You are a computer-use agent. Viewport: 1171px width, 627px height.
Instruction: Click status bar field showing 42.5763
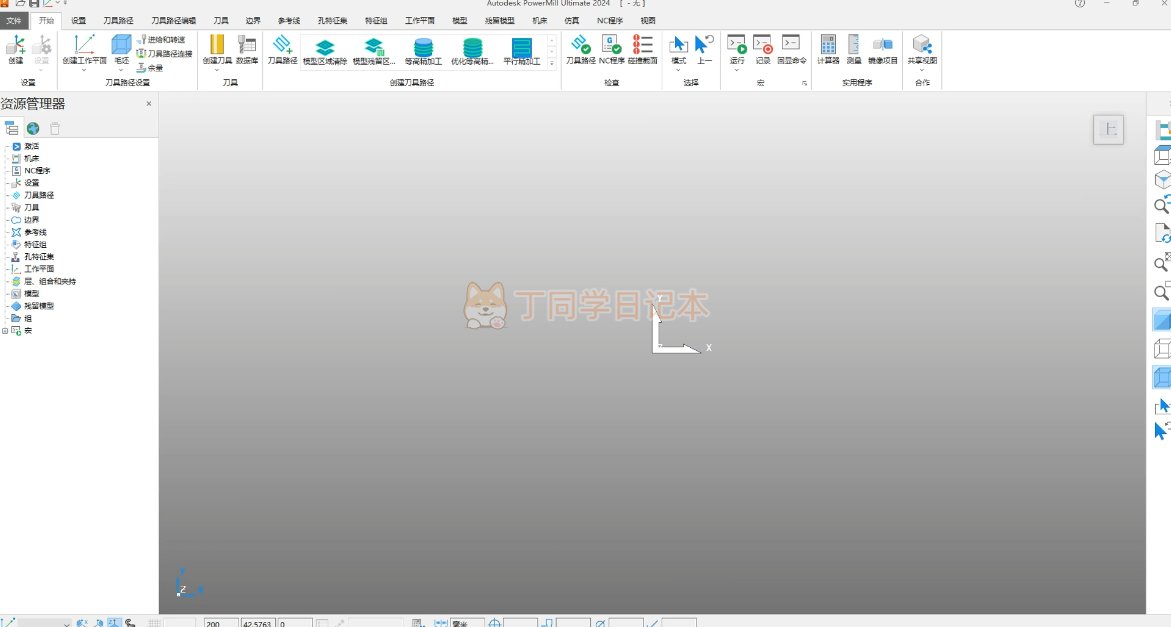[x=258, y=623]
